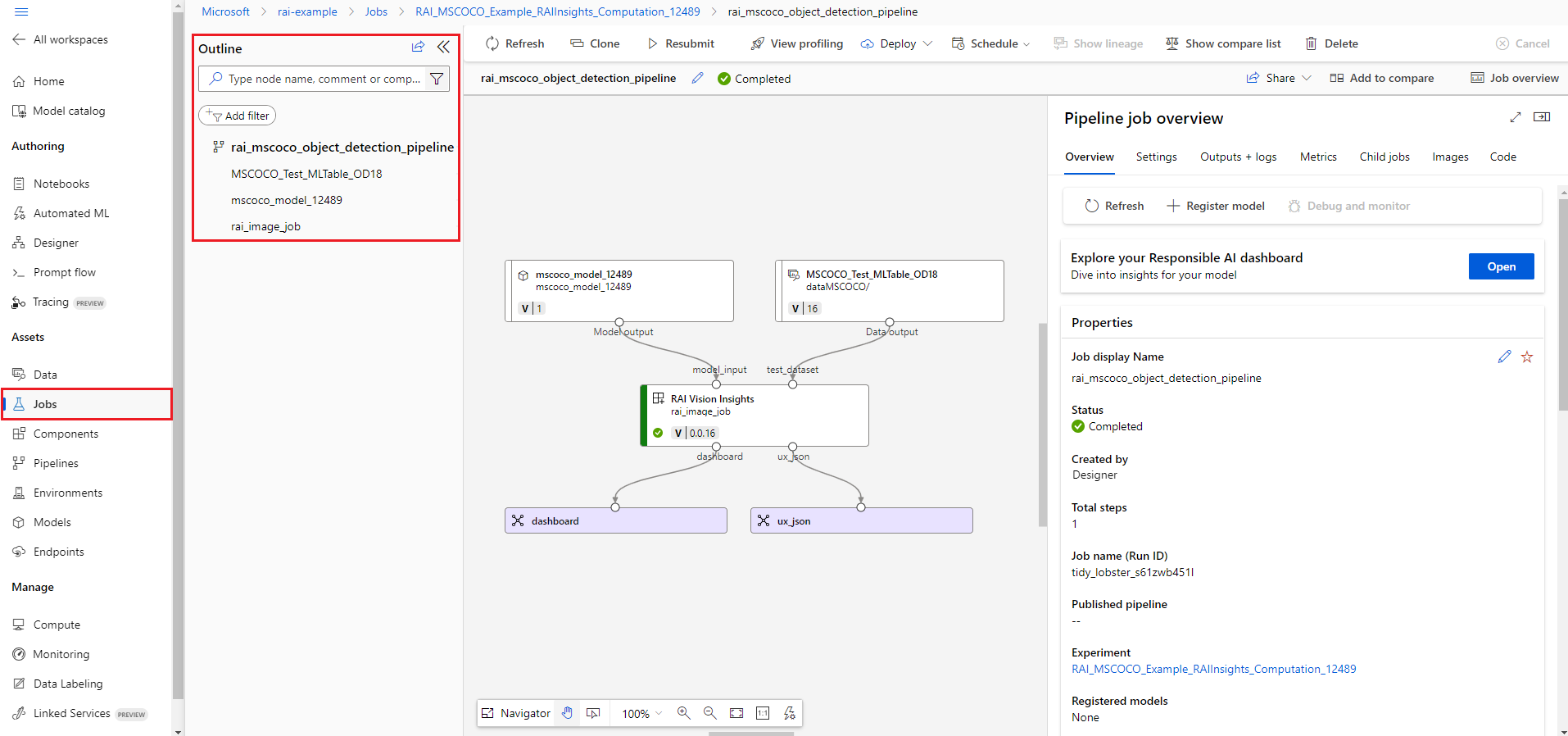Expand overview panel to full screen
Viewport: 1568px width, 736px height.
[x=1516, y=117]
